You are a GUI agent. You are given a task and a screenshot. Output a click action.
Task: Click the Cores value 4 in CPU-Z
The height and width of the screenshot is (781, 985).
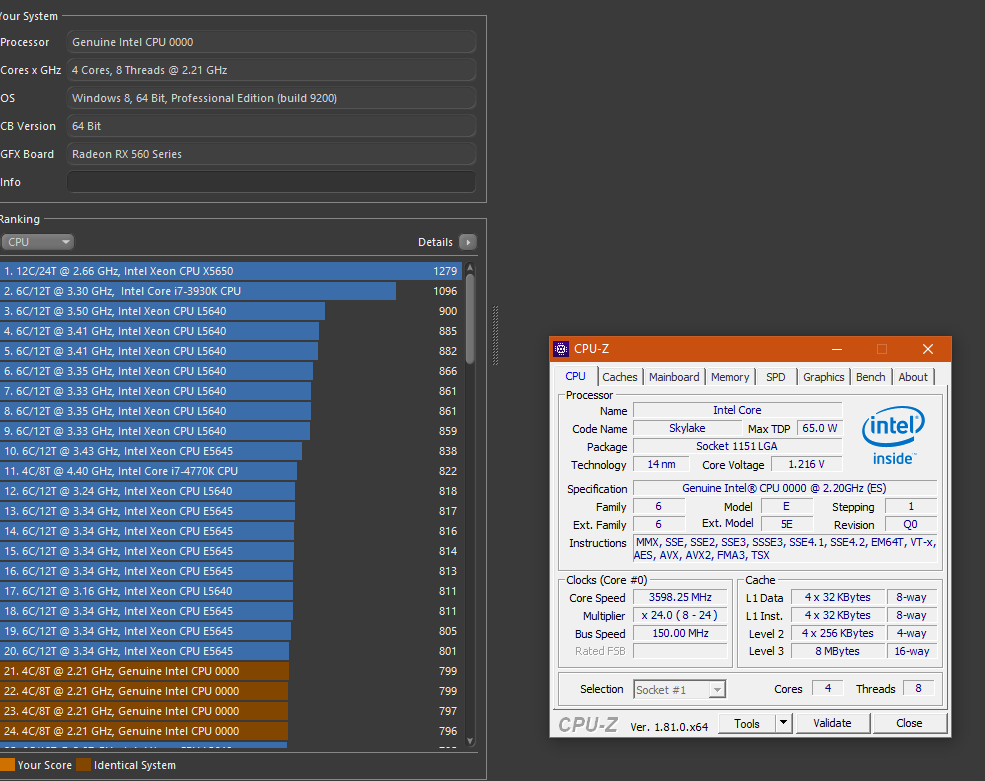[828, 688]
